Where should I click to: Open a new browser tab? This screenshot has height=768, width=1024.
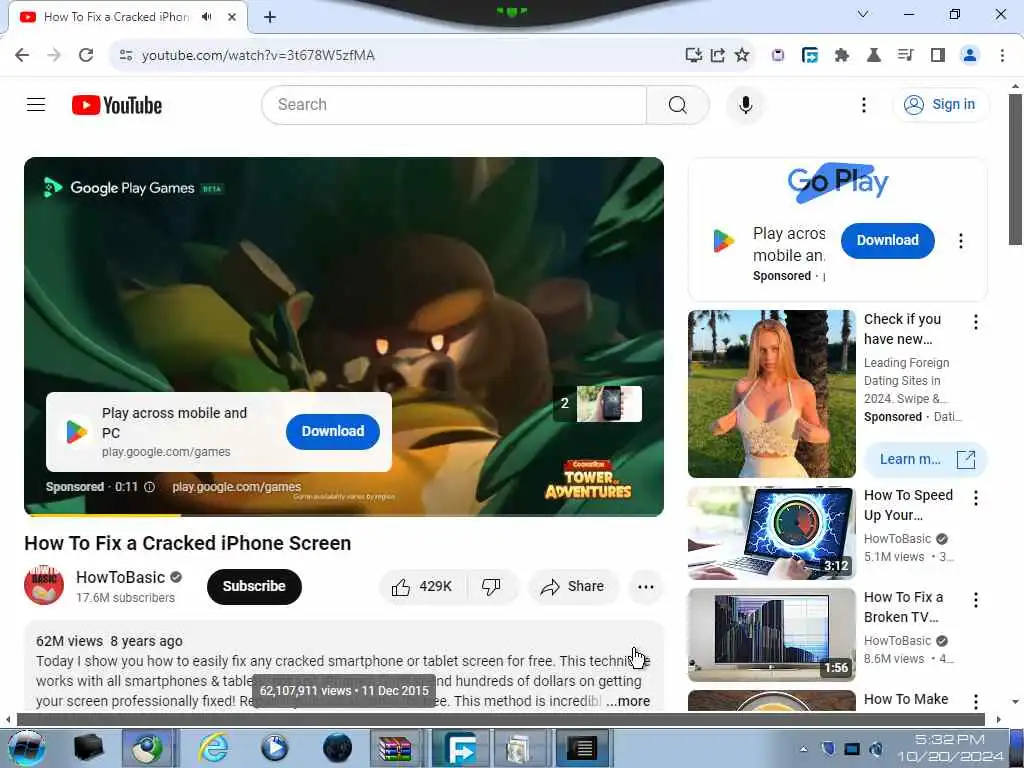(270, 17)
